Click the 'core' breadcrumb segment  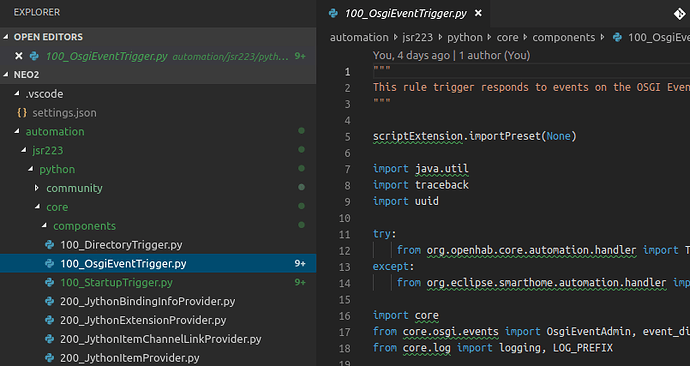(507, 37)
